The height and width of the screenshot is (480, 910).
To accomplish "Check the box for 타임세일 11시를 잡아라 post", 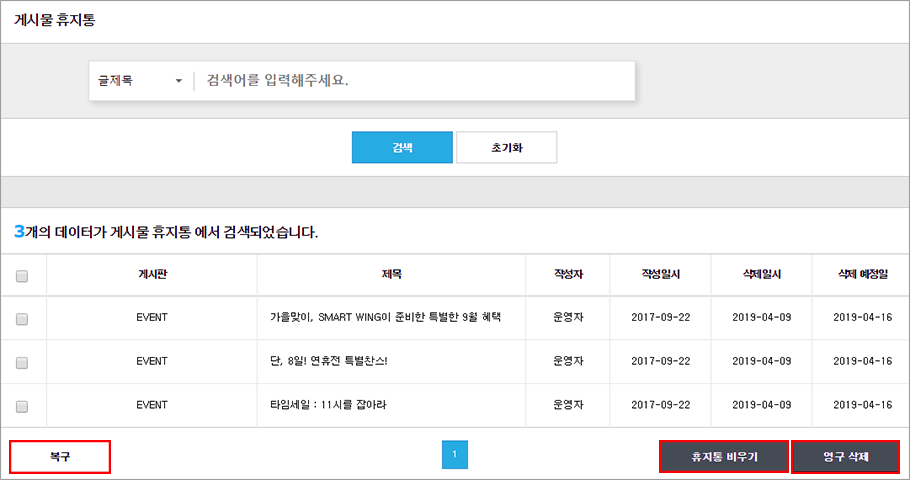I will click(22, 407).
